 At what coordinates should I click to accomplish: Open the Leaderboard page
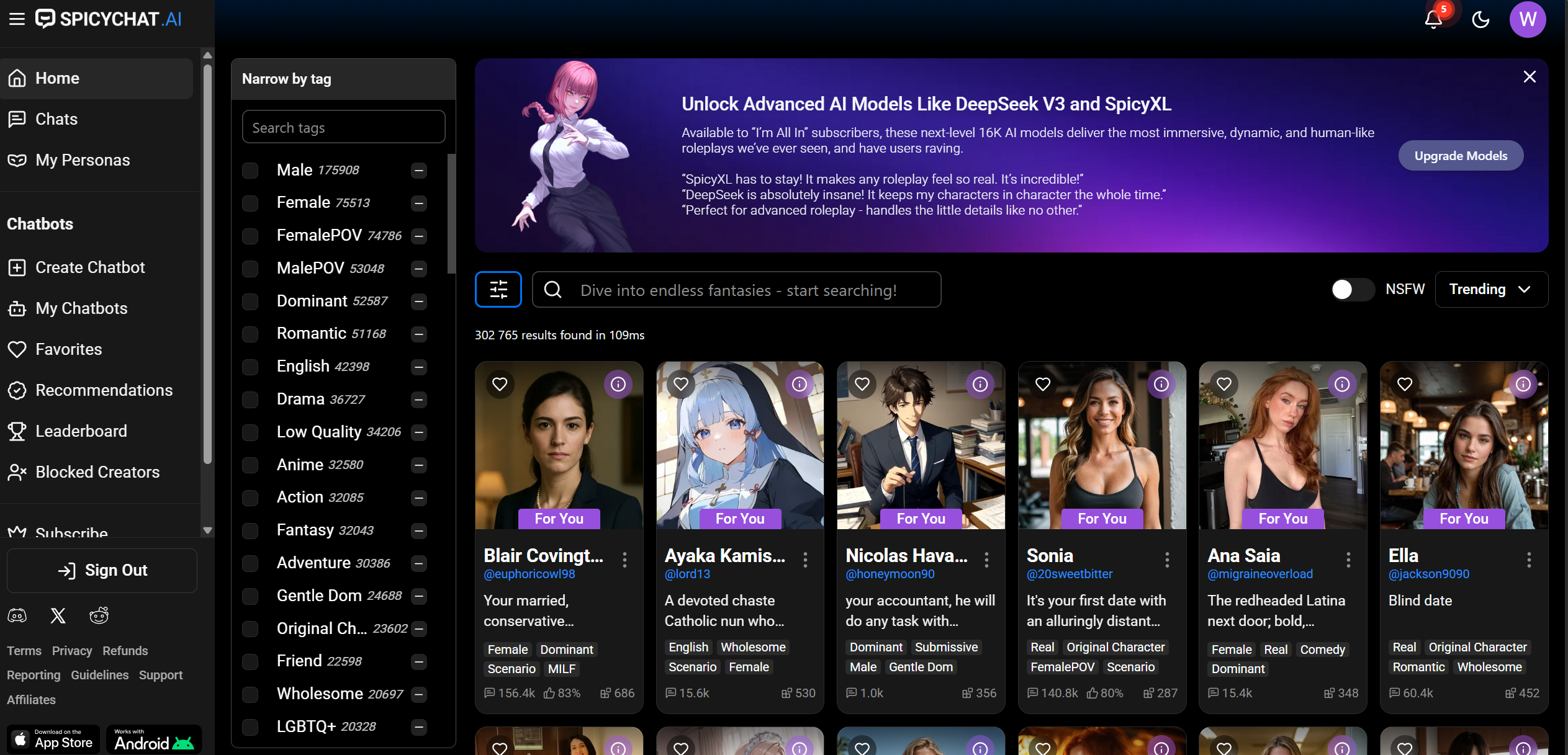click(x=97, y=431)
